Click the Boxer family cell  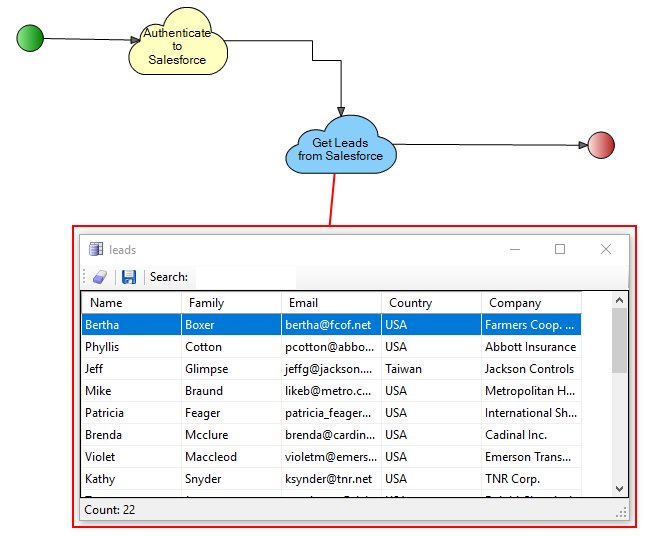(232, 325)
